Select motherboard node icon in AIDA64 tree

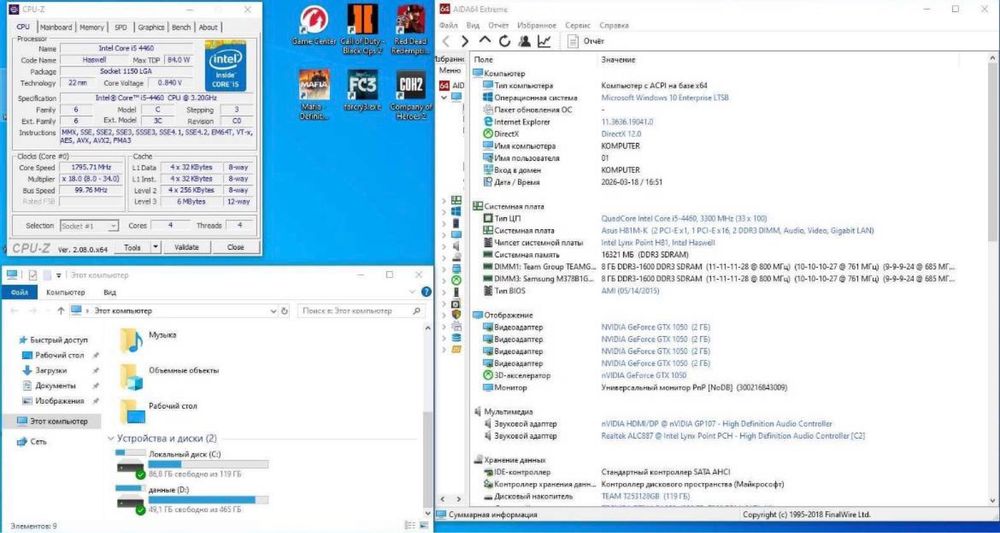point(456,200)
